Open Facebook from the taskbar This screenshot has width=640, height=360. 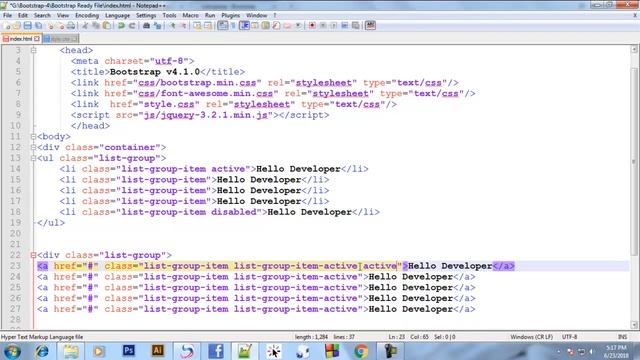click(216, 351)
